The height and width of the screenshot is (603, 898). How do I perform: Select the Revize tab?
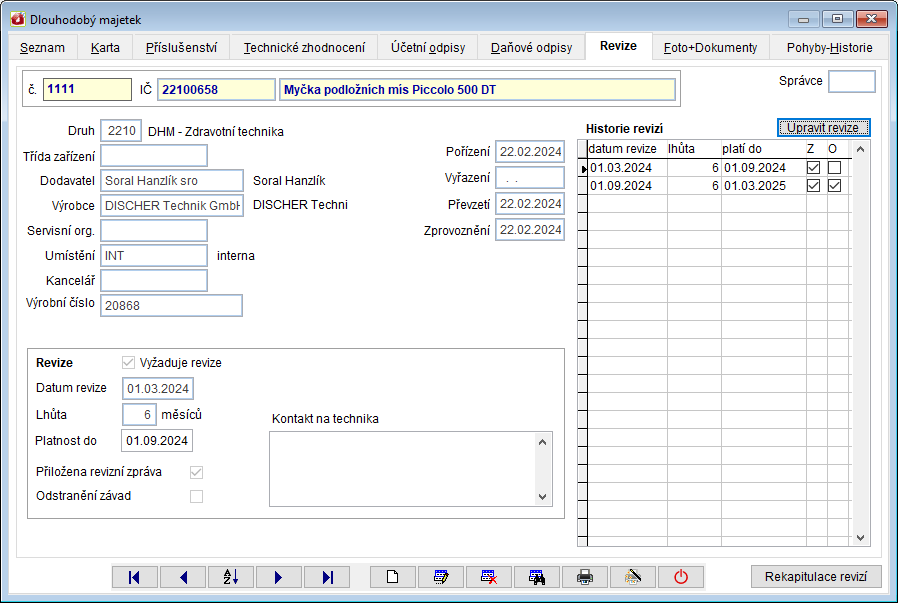(x=619, y=46)
